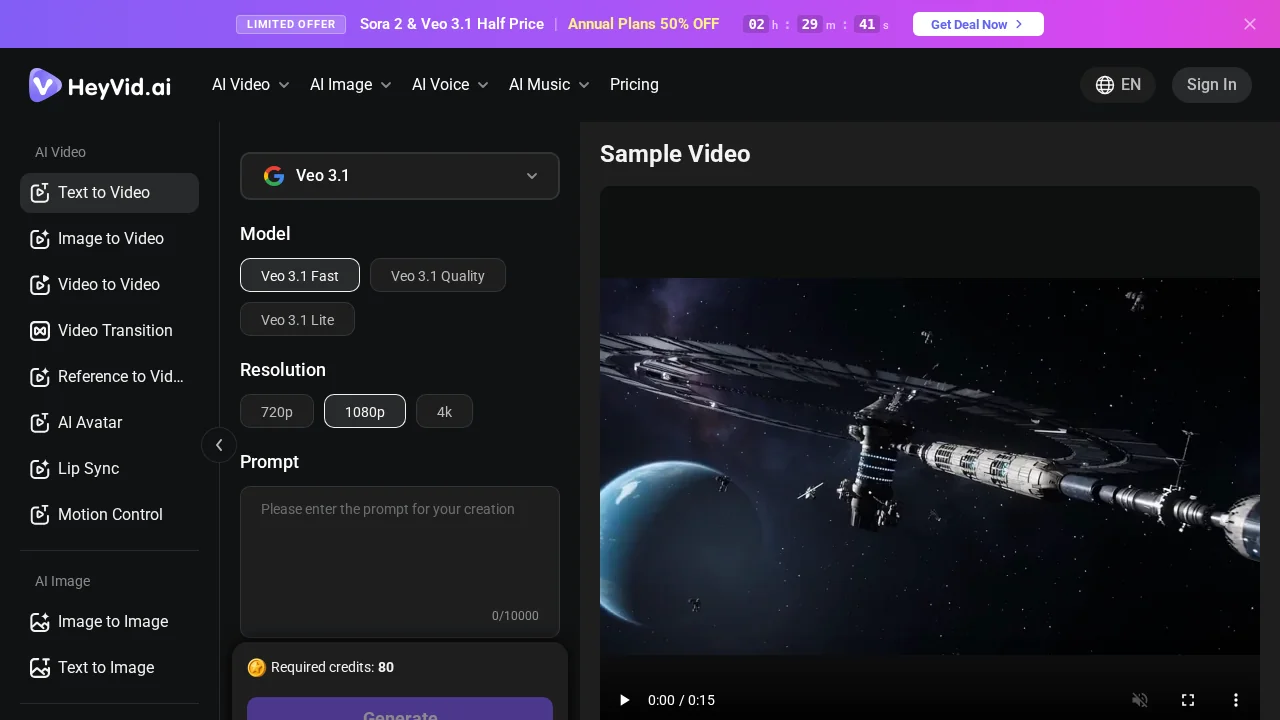Click the Get Deal Now button

pyautogui.click(x=978, y=24)
